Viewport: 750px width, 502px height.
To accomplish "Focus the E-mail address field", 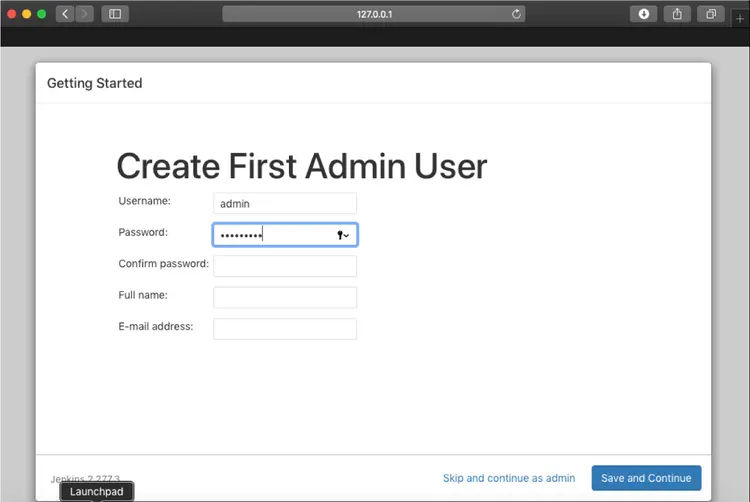I will (285, 329).
